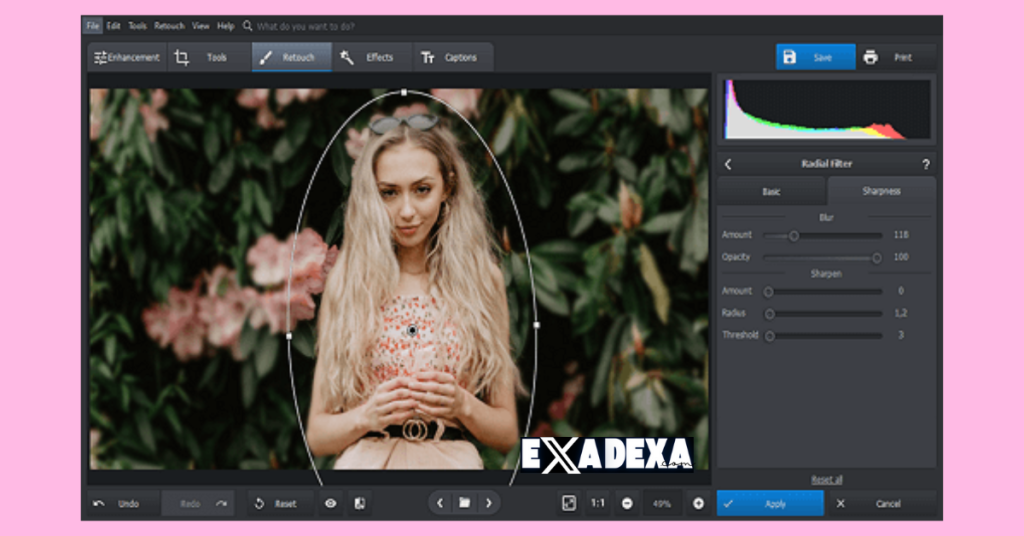Switch to the Tools tab with crop icon
1024x536 pixels.
pos(209,57)
